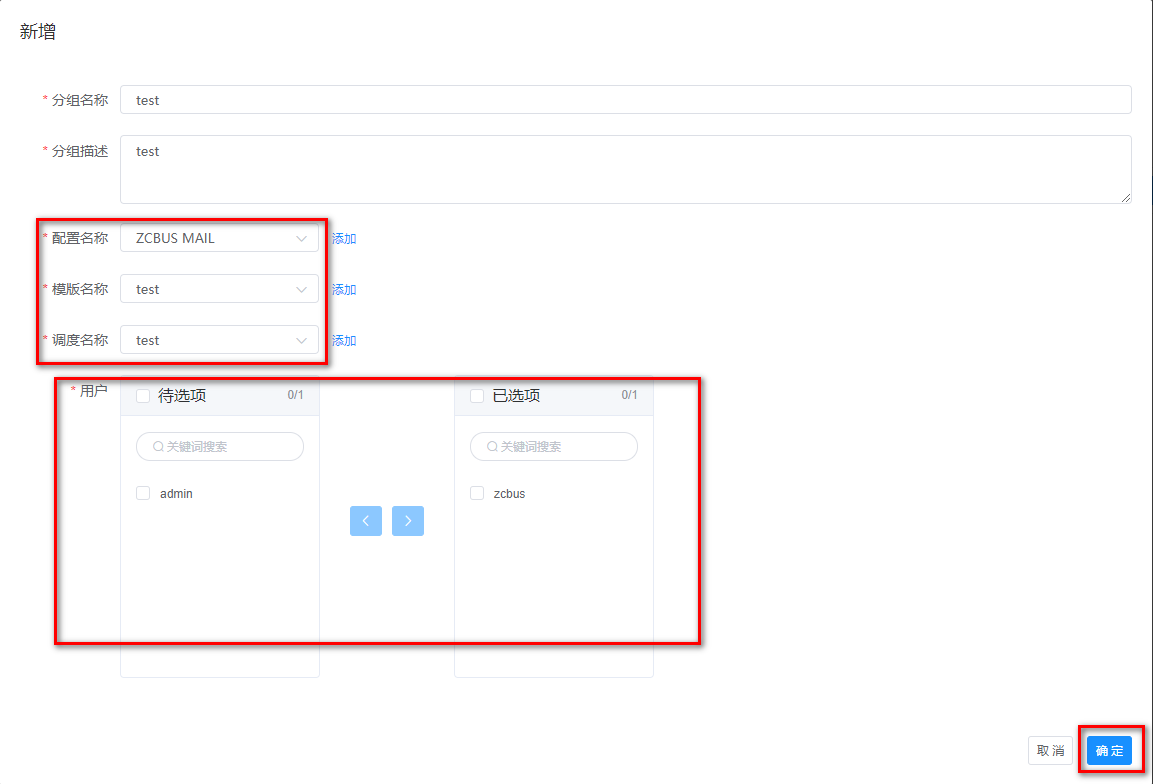Open the 配置名称 dropdown showing ZCBUS MAIL

(x=219, y=238)
